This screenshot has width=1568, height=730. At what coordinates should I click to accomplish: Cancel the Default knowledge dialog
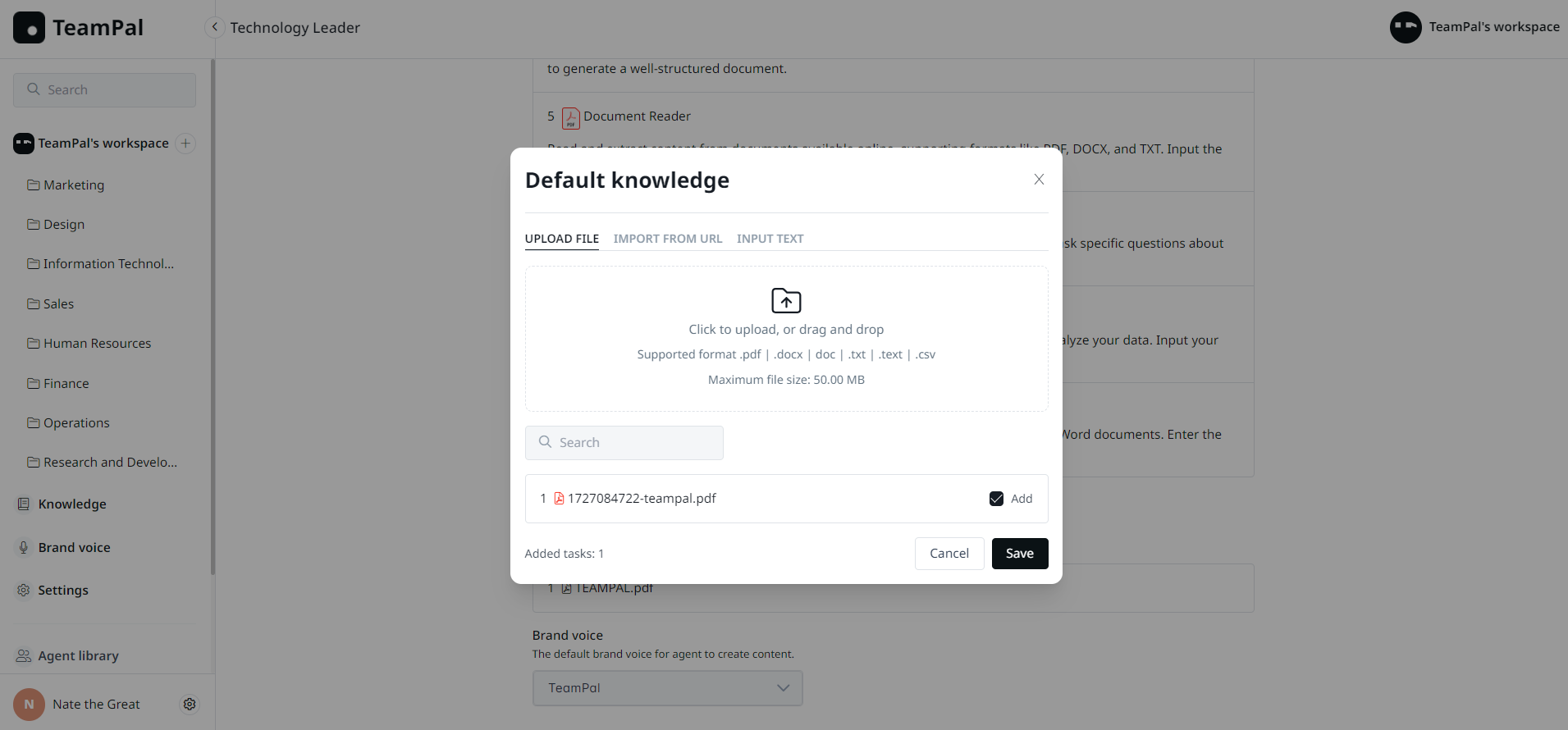tap(949, 554)
